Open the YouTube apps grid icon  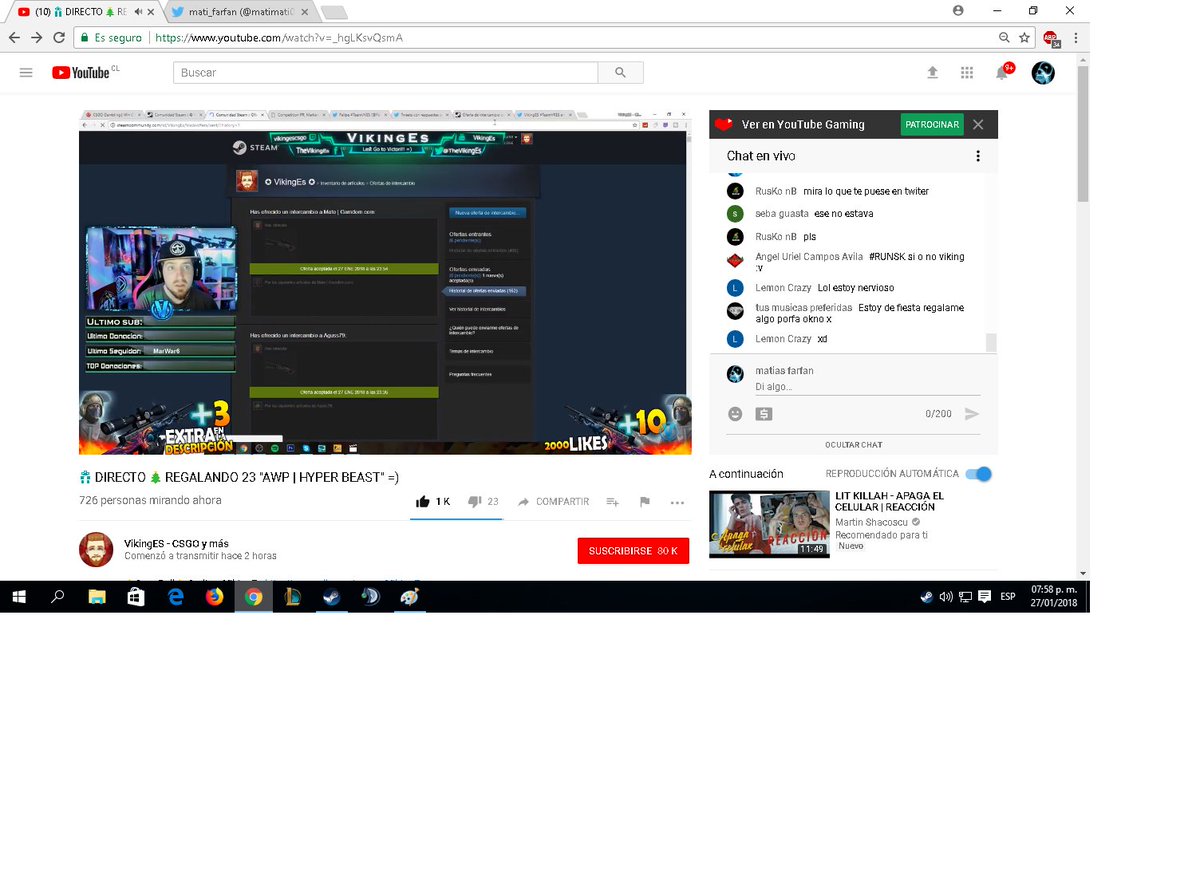click(x=967, y=73)
